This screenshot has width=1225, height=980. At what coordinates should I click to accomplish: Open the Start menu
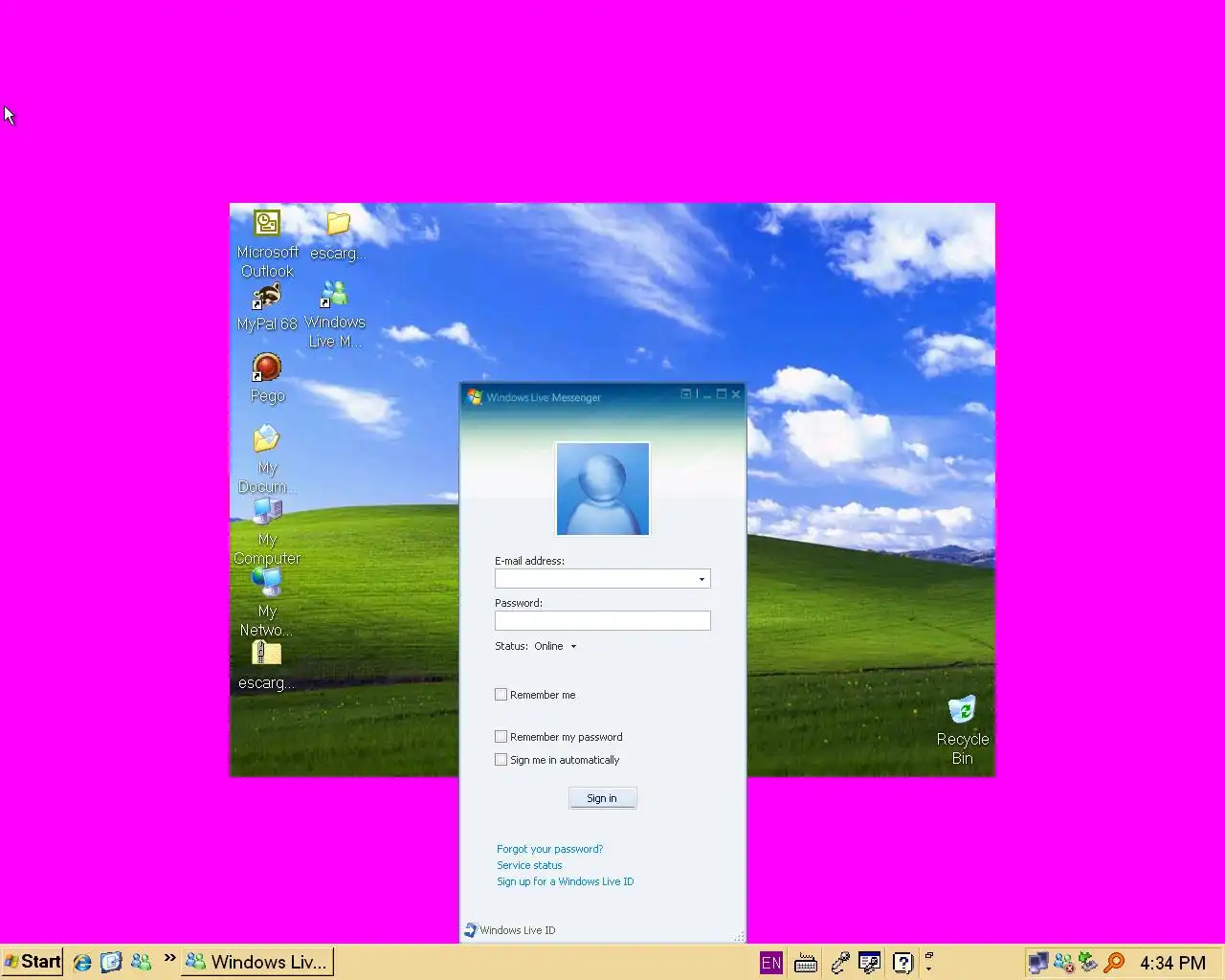[x=32, y=962]
